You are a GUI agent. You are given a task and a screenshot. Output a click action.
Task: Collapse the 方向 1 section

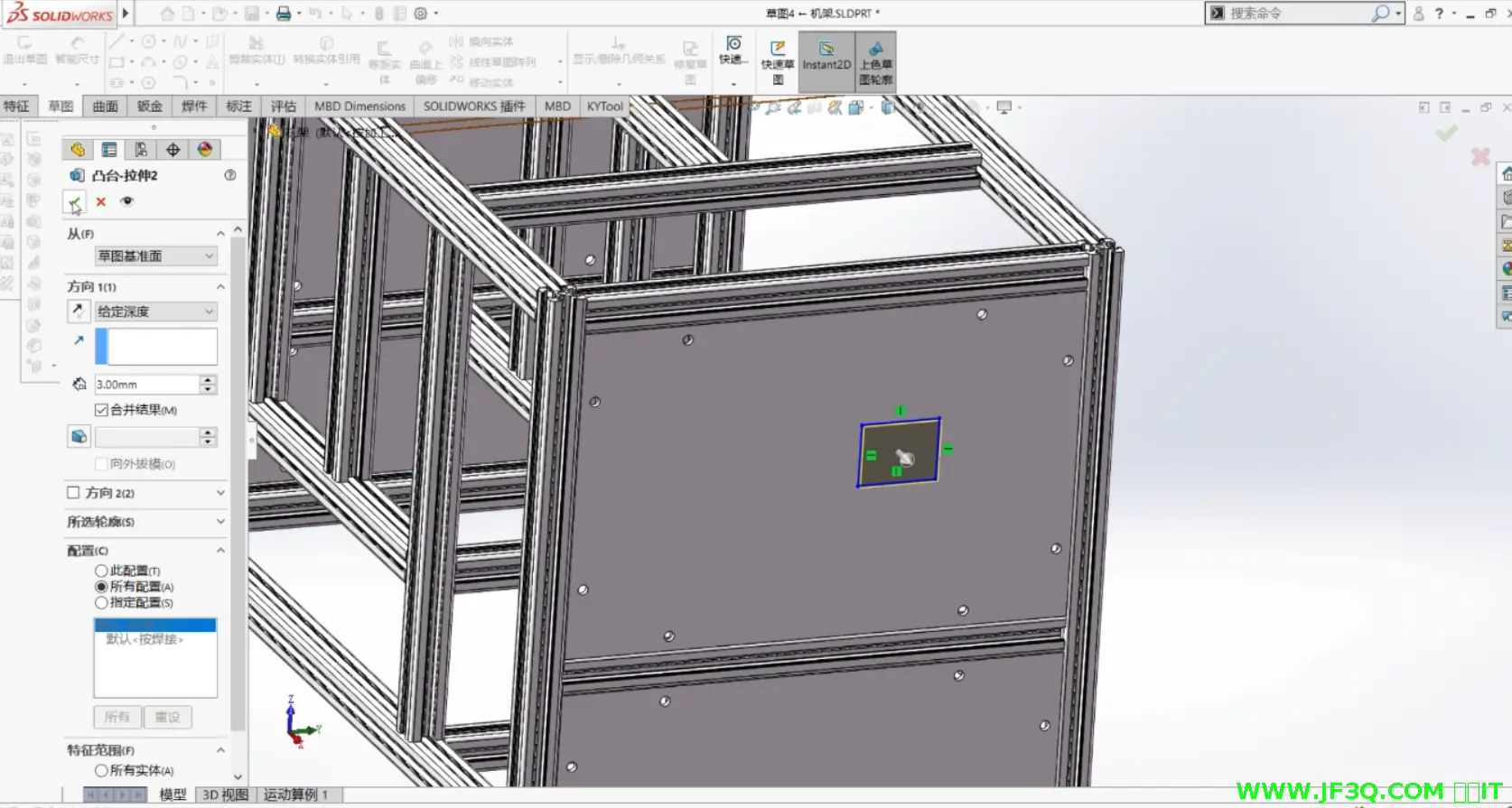pos(220,287)
